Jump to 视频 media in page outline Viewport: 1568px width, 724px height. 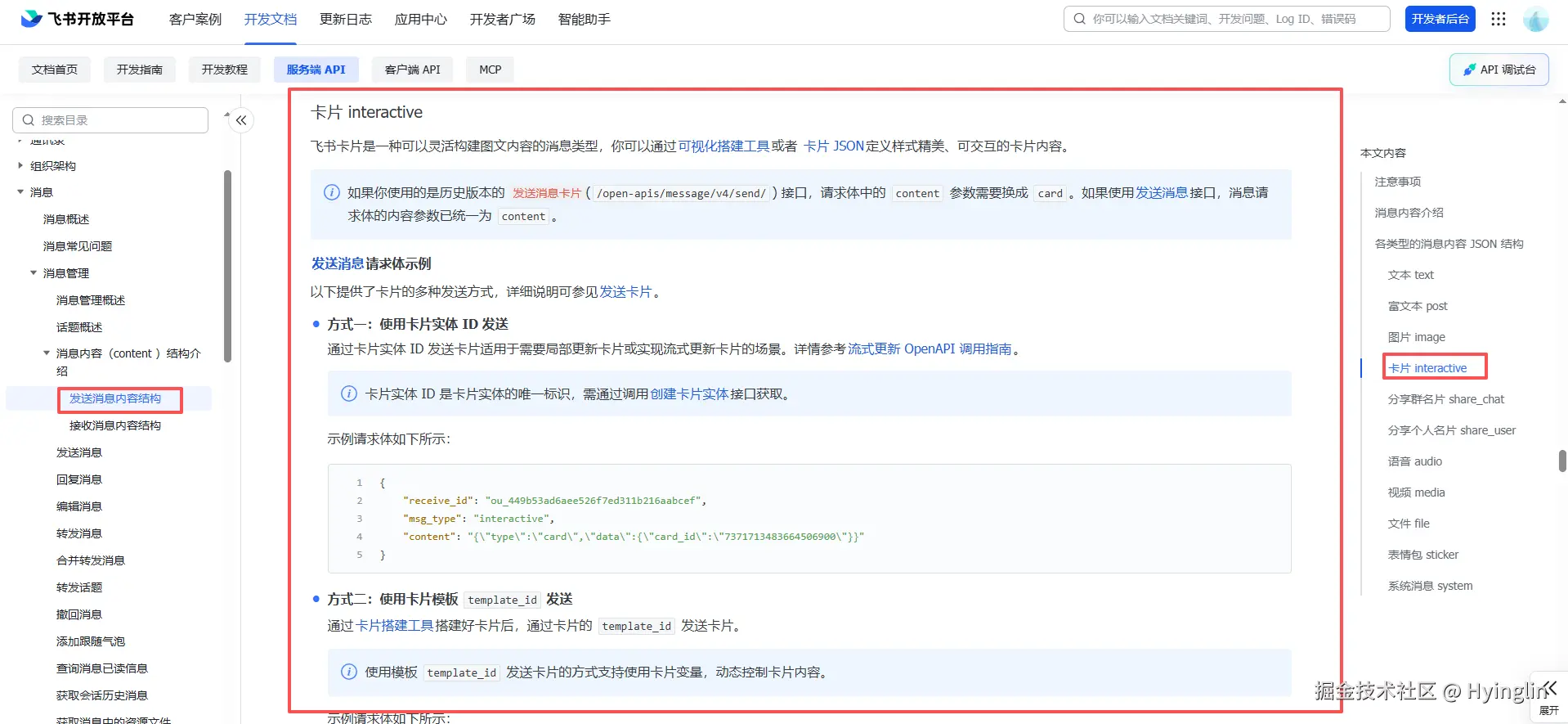click(x=1417, y=492)
